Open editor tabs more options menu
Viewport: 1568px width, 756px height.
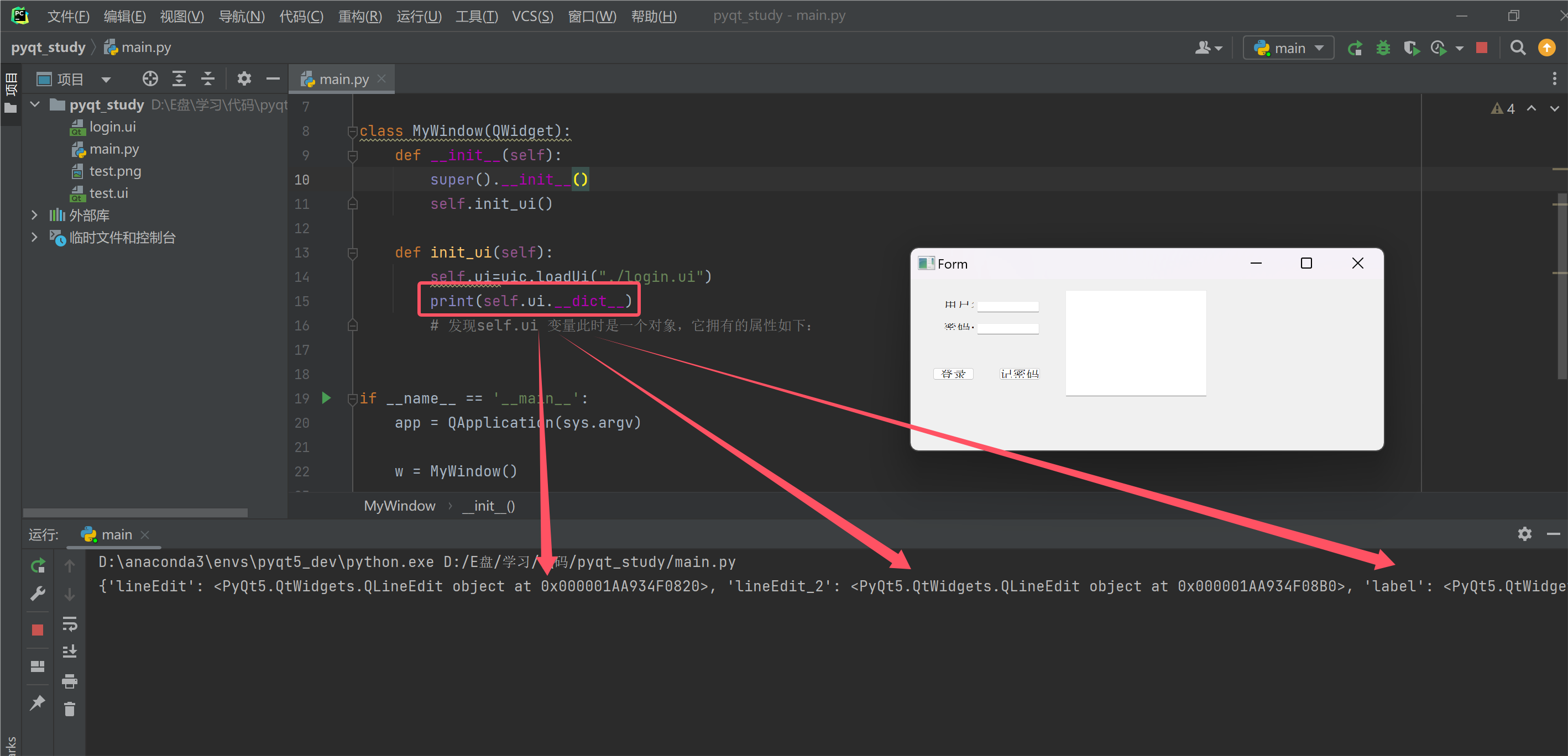[1554, 79]
